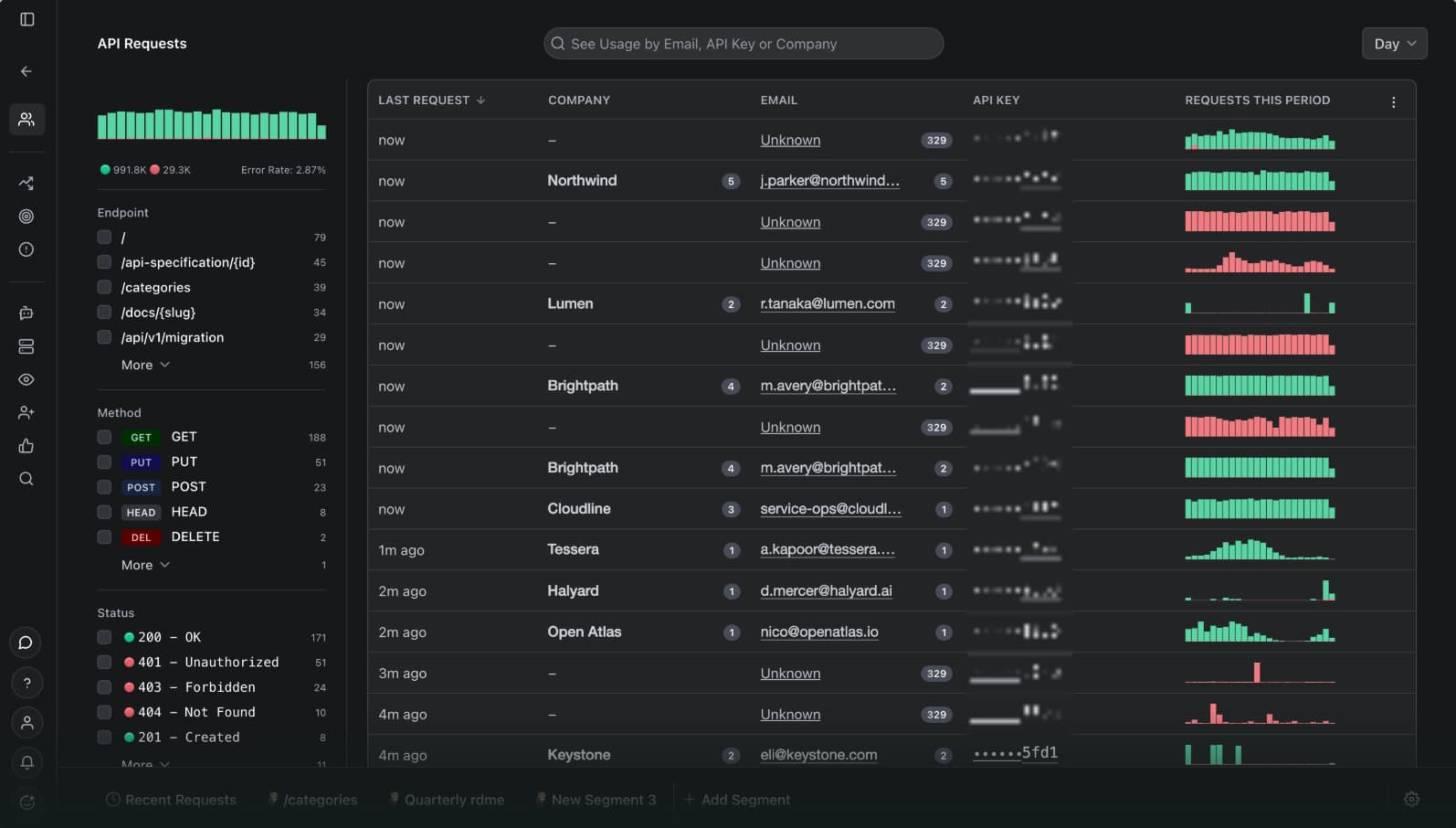Open the account profile icon
The height and width of the screenshot is (828, 1456).
pyautogui.click(x=26, y=723)
